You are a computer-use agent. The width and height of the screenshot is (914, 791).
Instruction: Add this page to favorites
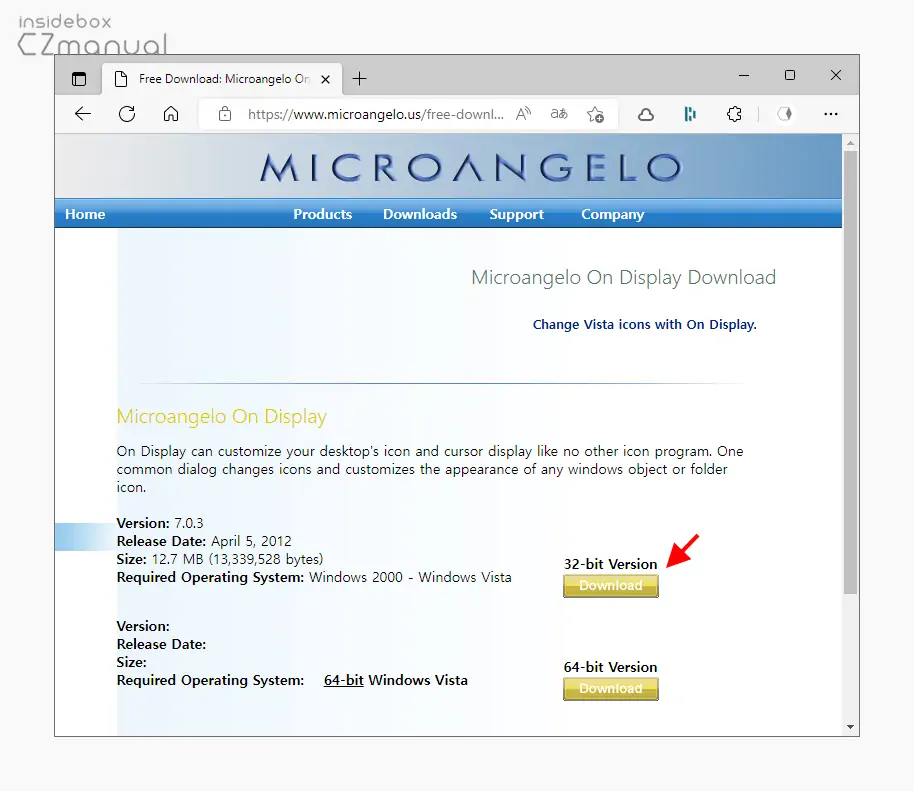[x=595, y=114]
